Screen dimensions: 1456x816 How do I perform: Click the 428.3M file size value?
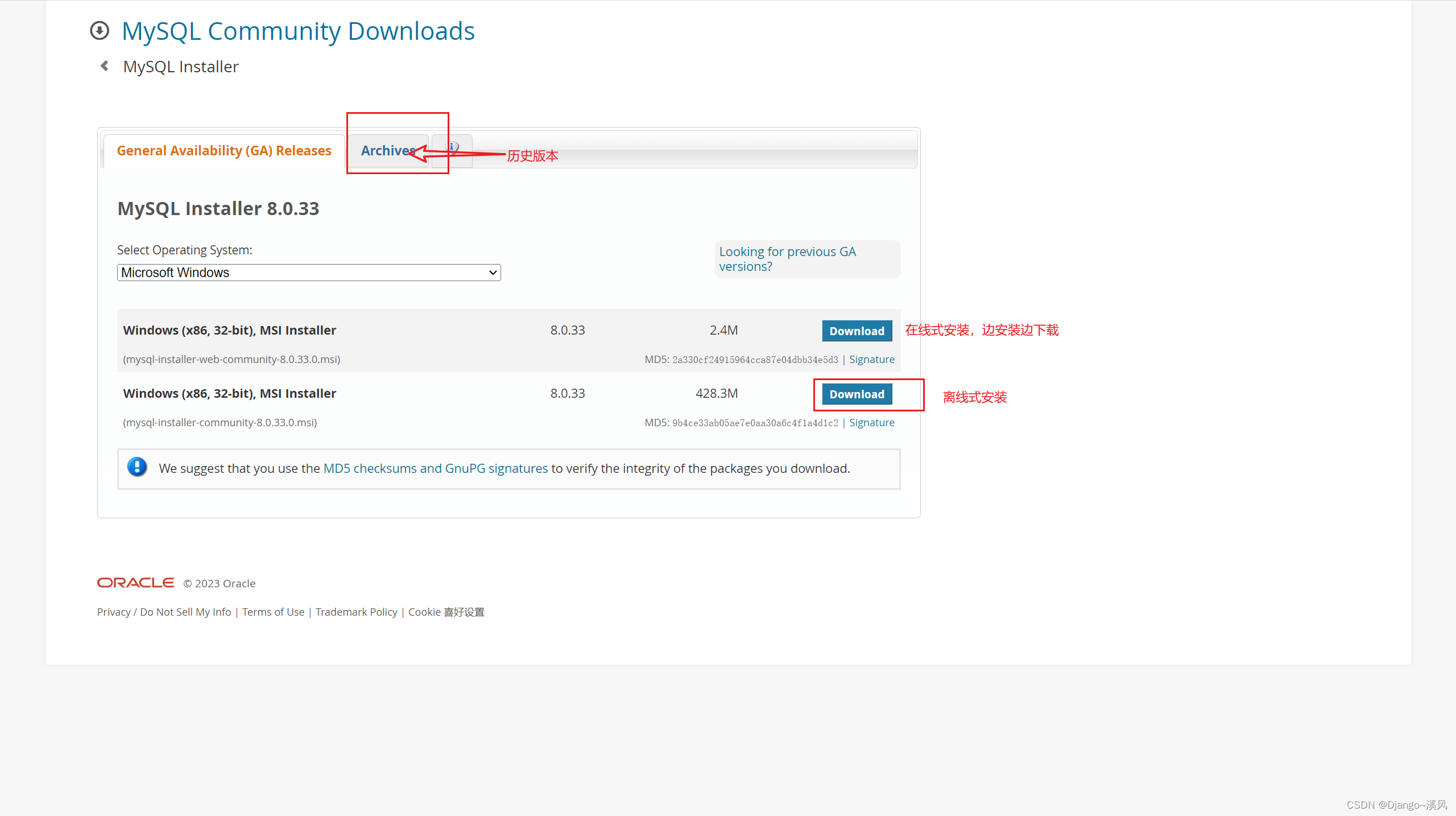[716, 393]
